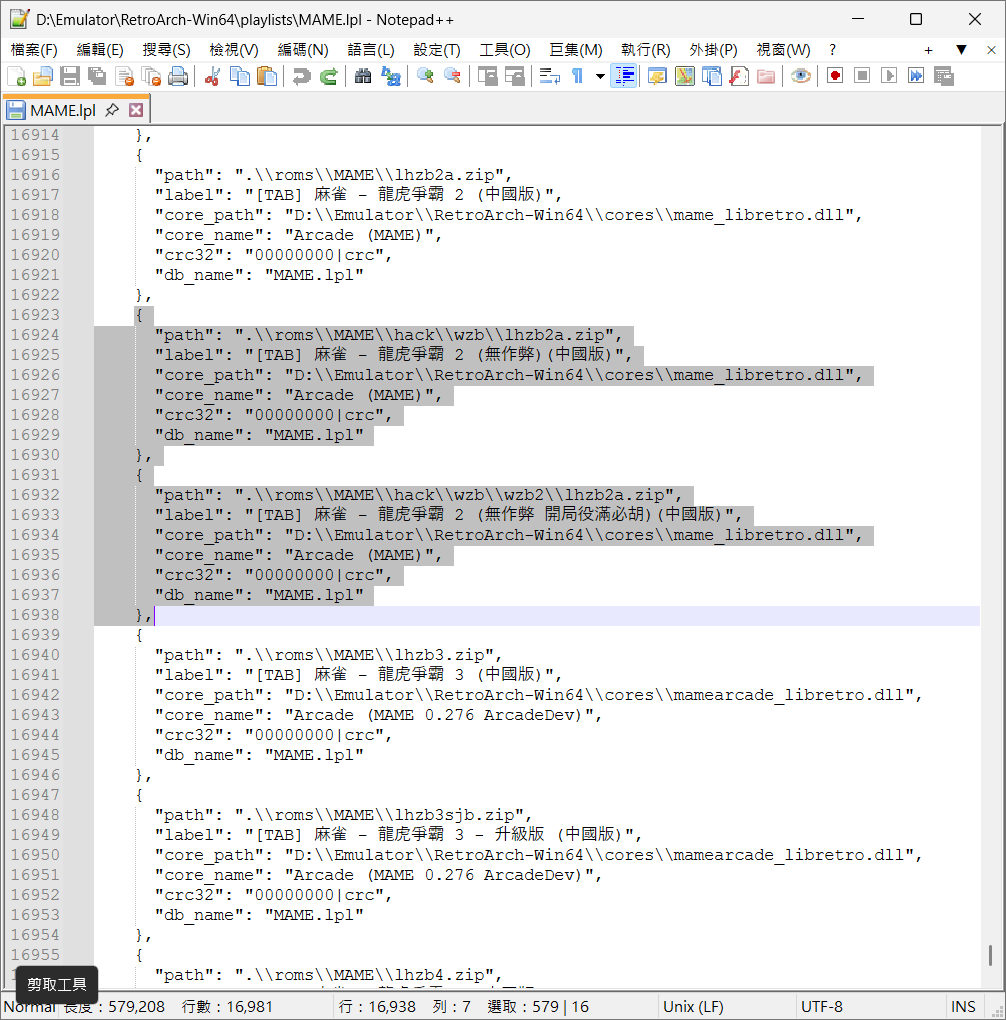Toggle INS insert mode in status bar
1006x1020 pixels.
[963, 1007]
